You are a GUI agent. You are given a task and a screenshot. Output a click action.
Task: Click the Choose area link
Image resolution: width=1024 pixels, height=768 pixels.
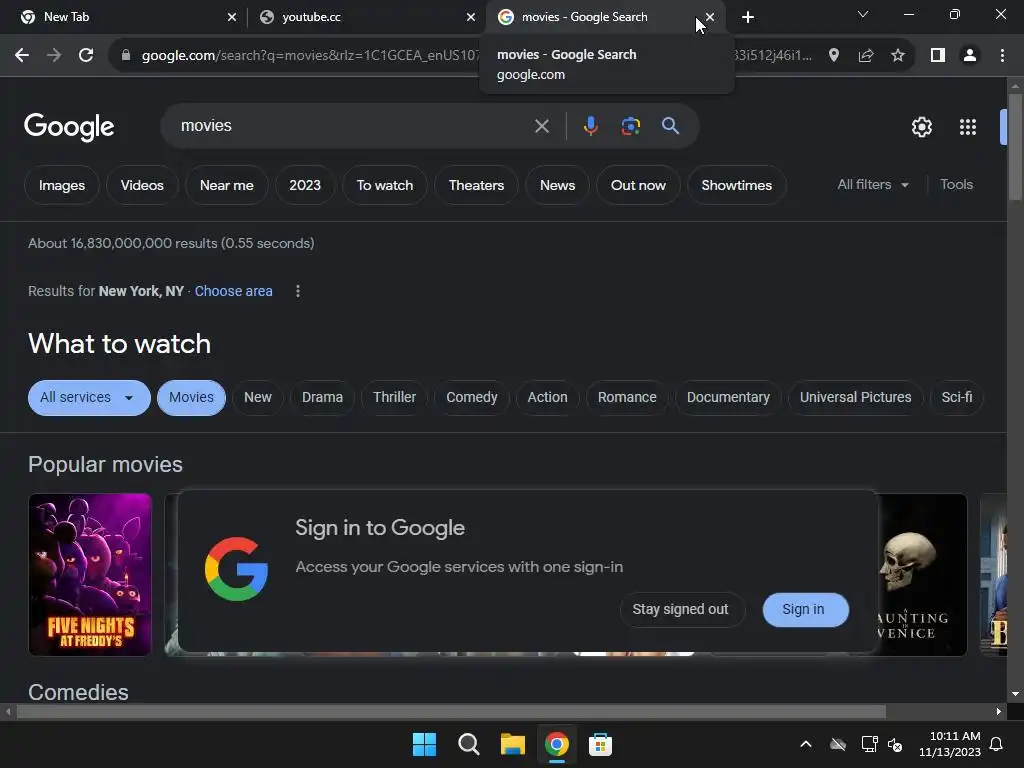pyautogui.click(x=233, y=291)
